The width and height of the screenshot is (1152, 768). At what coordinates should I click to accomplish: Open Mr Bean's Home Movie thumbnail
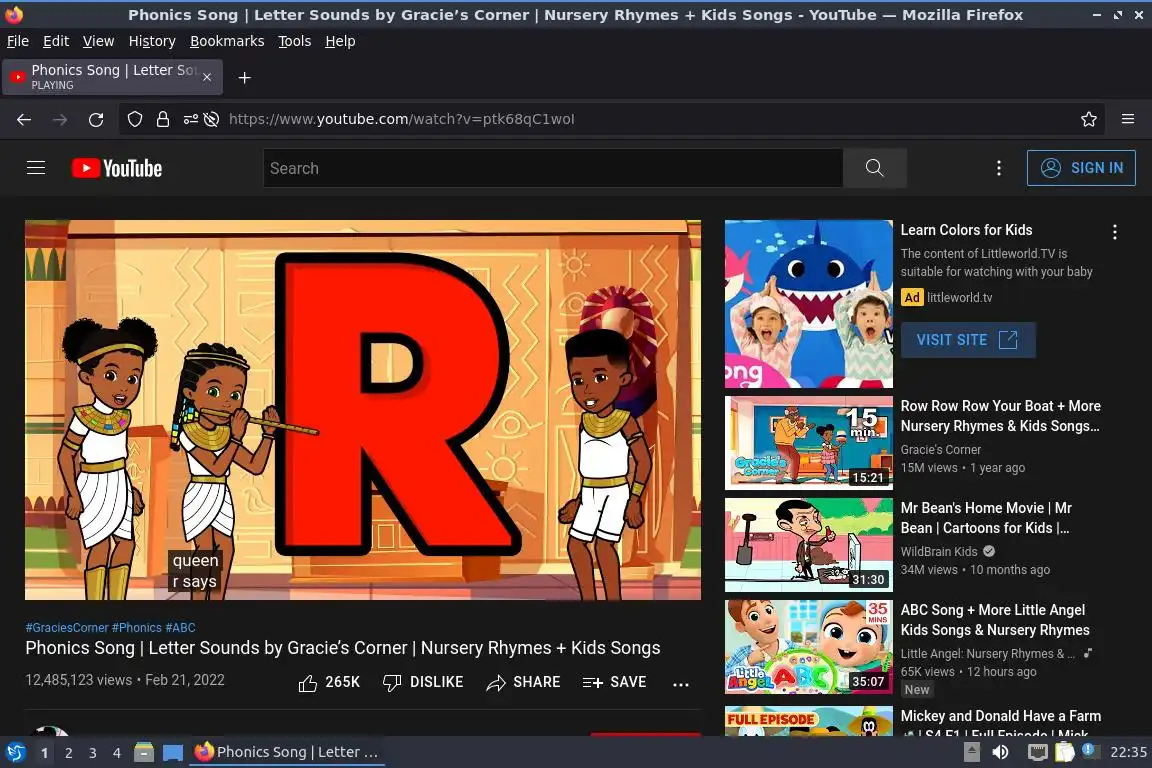tap(808, 545)
